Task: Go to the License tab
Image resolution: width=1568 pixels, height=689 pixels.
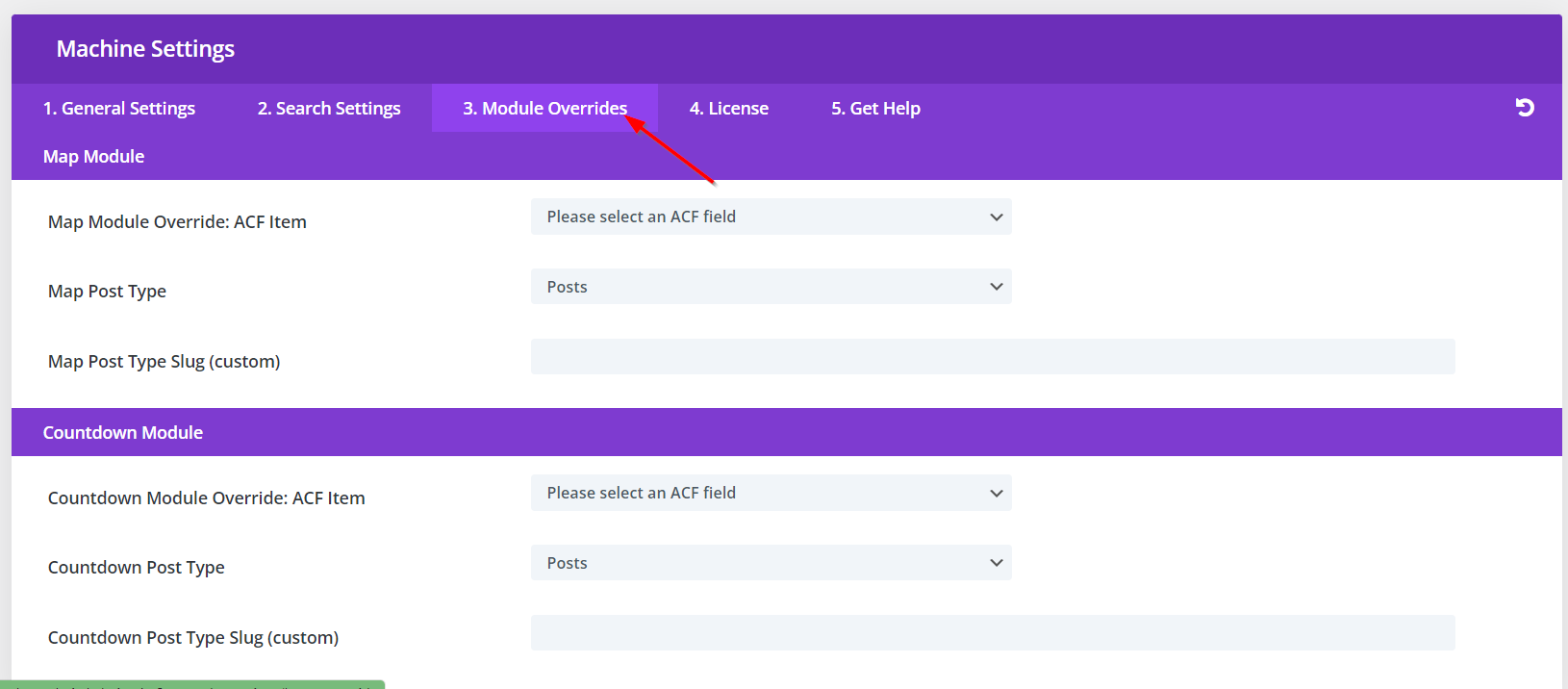Action: point(728,109)
